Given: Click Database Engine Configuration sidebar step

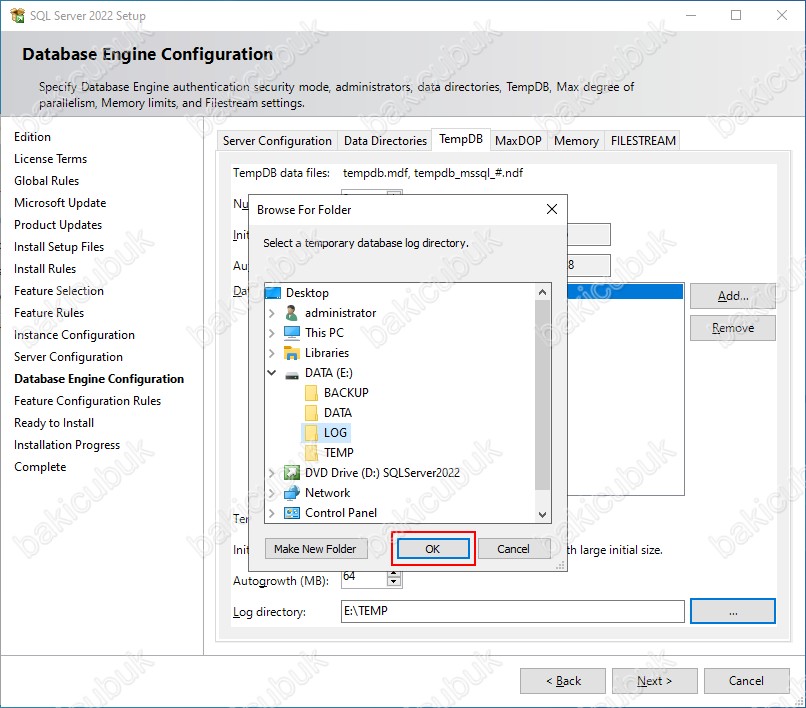Looking at the screenshot, I should 99,379.
